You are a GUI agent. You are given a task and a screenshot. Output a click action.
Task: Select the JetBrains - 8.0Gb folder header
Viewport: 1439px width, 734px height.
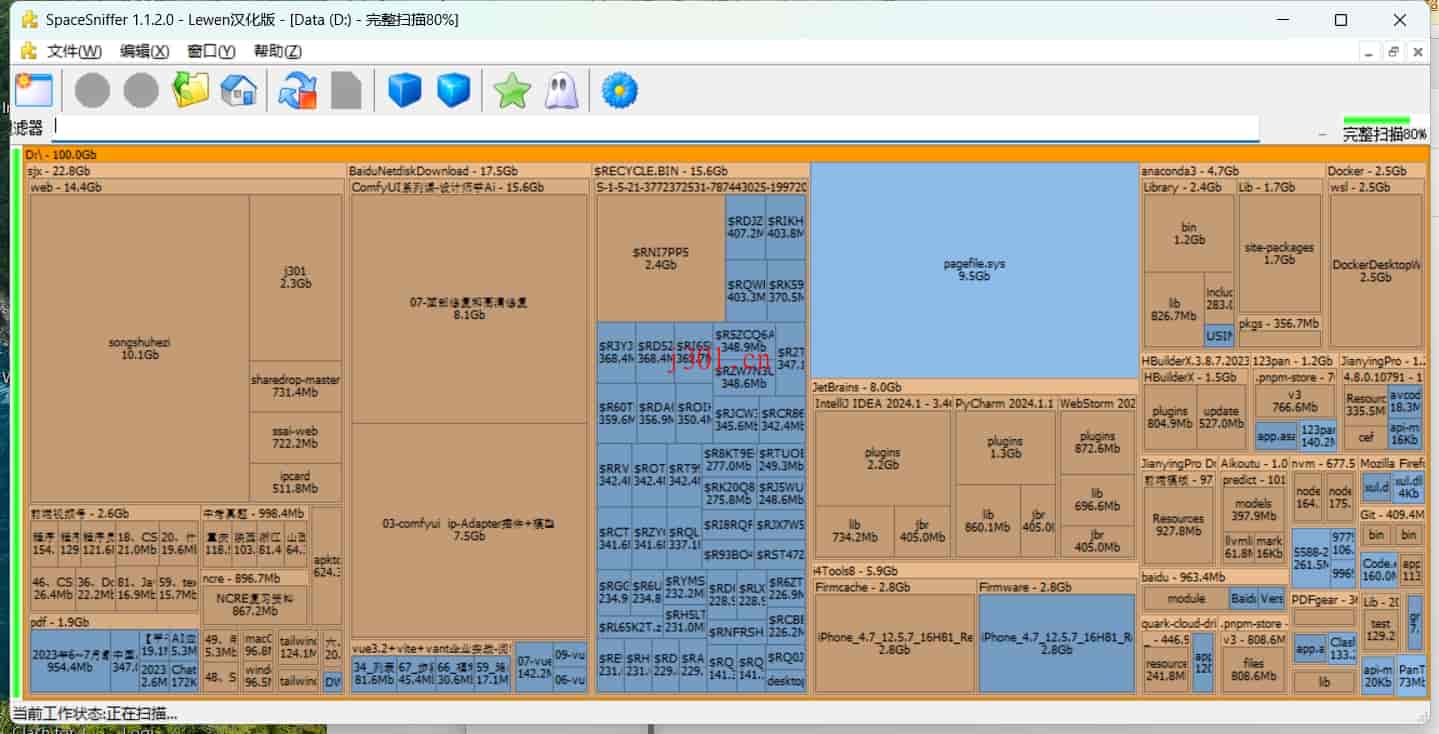(x=975, y=387)
